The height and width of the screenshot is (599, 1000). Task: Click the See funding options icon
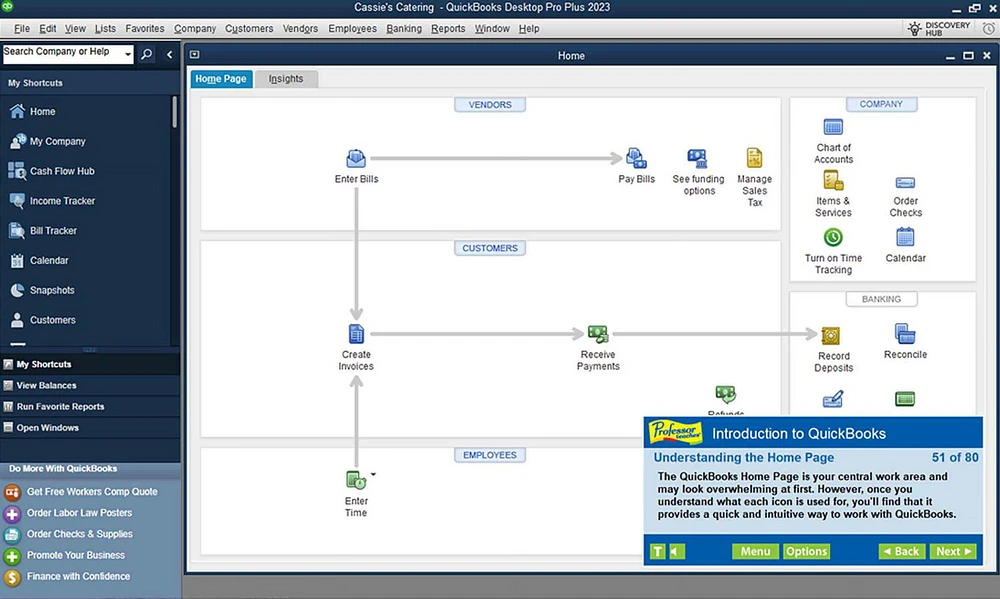click(697, 158)
